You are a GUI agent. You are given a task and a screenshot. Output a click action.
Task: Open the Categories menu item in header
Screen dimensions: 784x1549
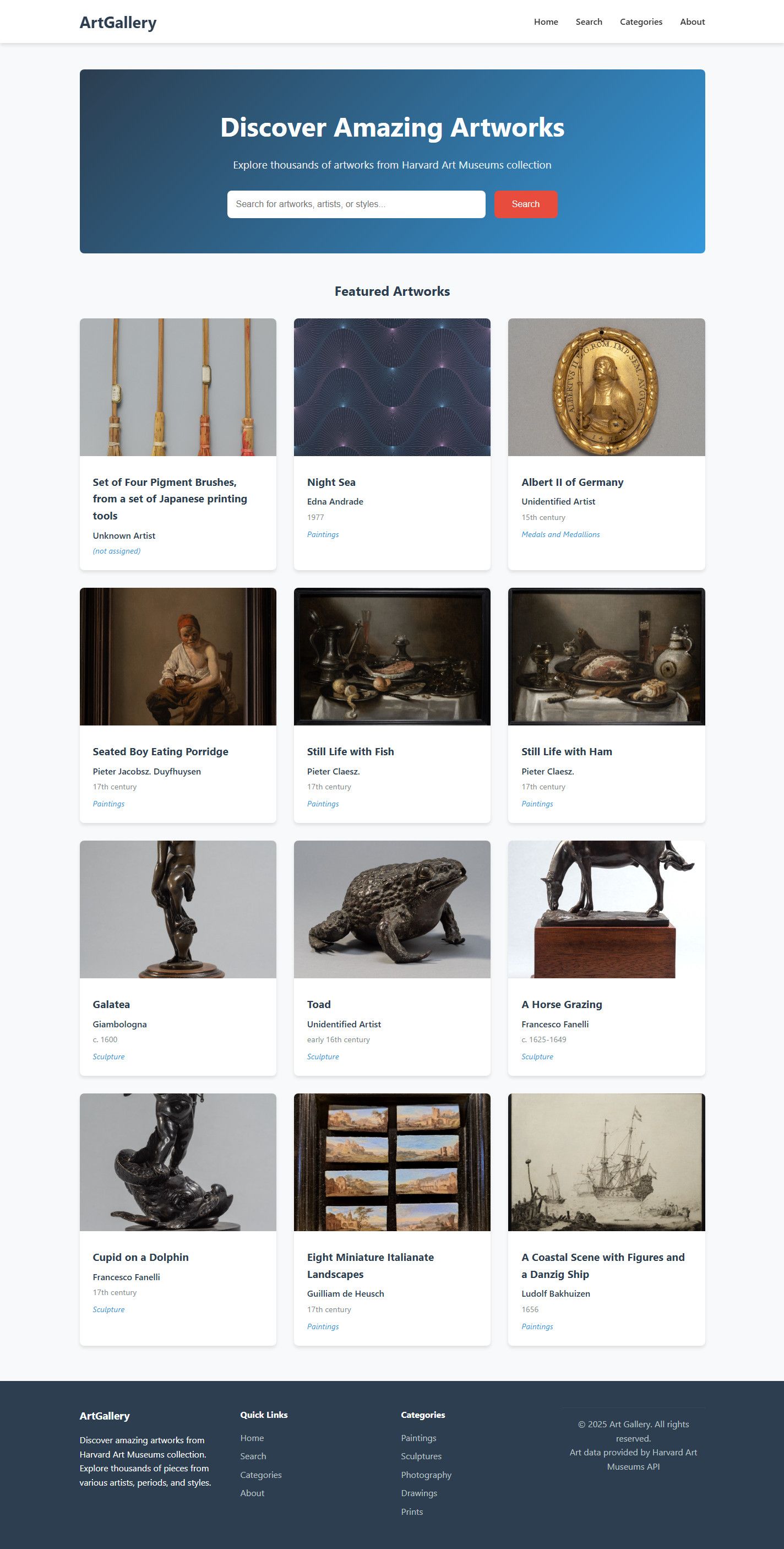[x=641, y=21]
